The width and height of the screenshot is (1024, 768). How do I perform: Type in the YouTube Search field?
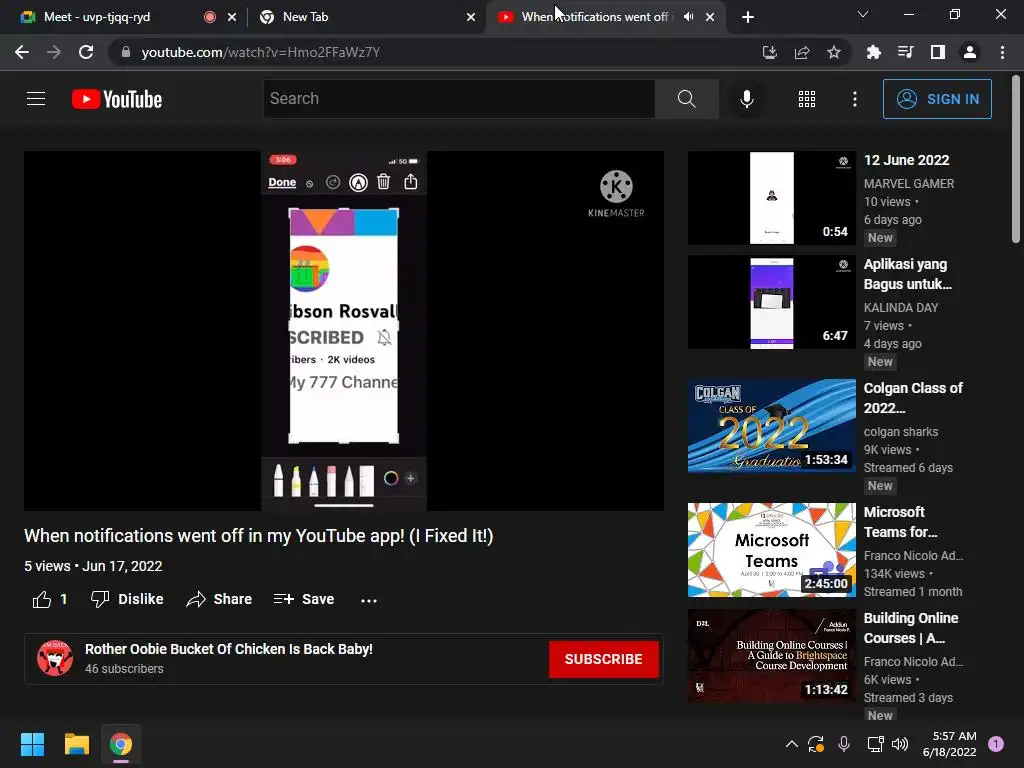tap(459, 99)
